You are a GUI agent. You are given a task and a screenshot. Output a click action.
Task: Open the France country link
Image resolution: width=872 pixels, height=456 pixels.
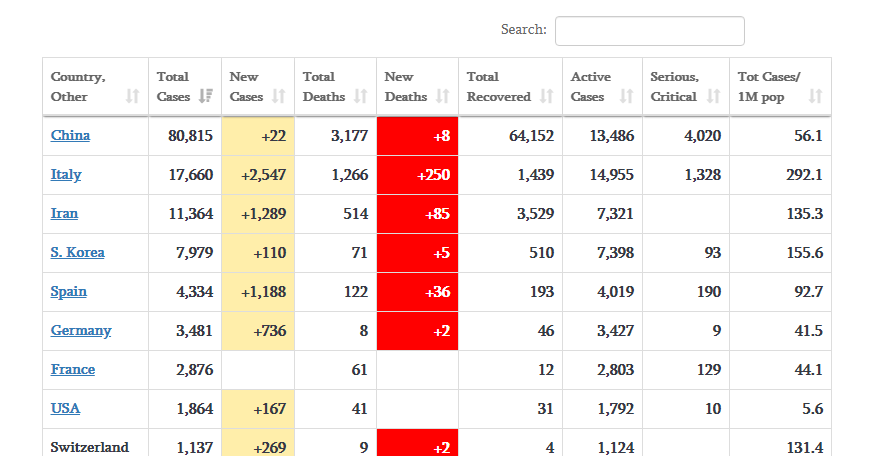point(73,370)
